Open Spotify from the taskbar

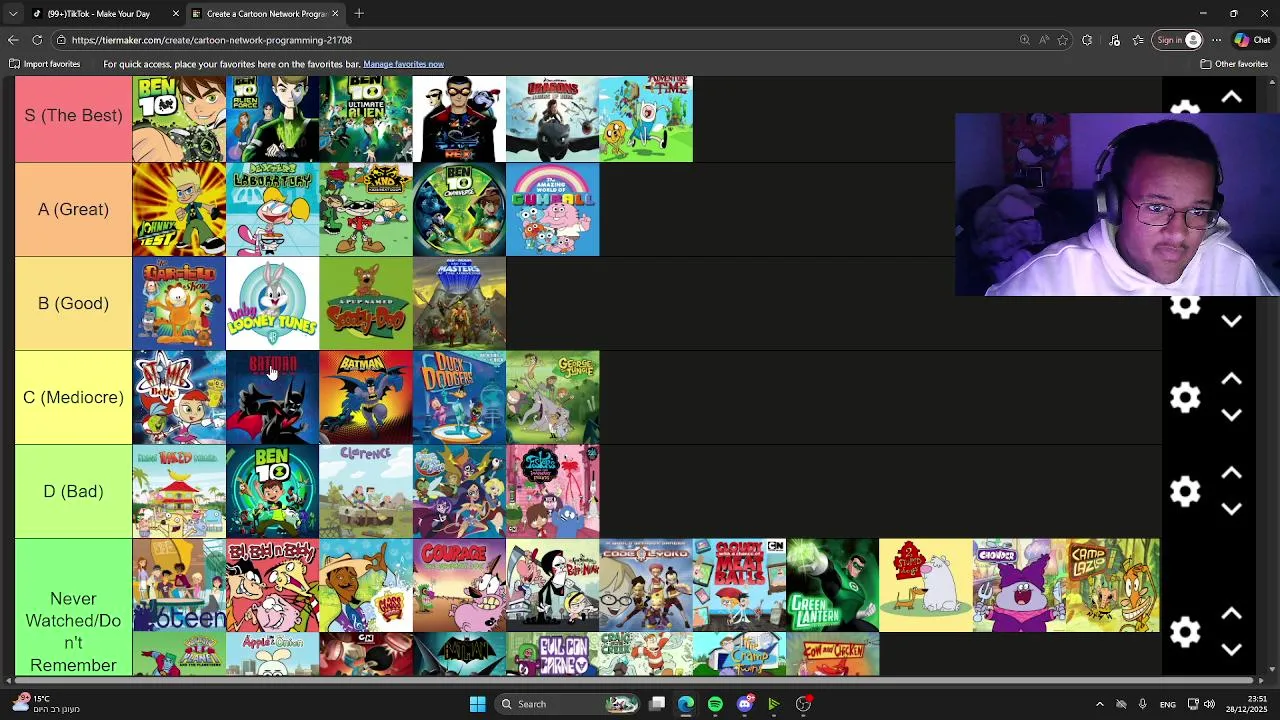(x=715, y=704)
